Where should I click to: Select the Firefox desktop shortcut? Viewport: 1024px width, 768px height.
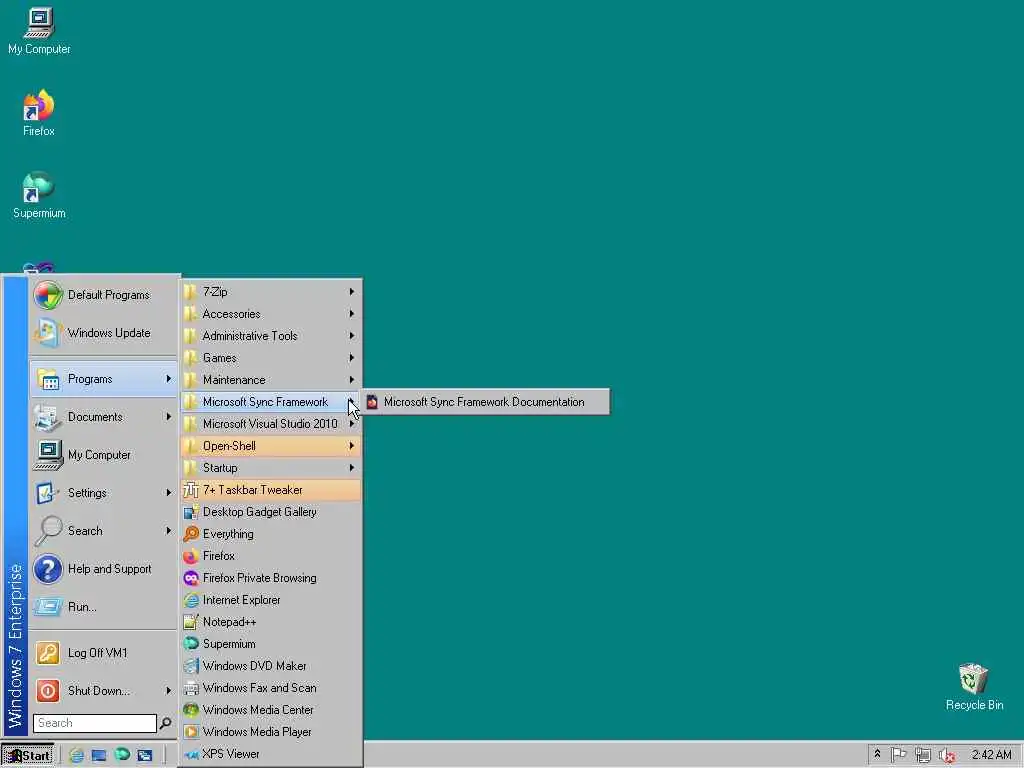click(39, 113)
